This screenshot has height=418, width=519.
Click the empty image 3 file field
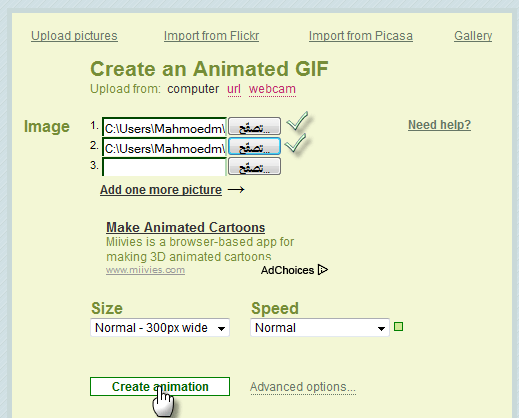pyautogui.click(x=164, y=166)
